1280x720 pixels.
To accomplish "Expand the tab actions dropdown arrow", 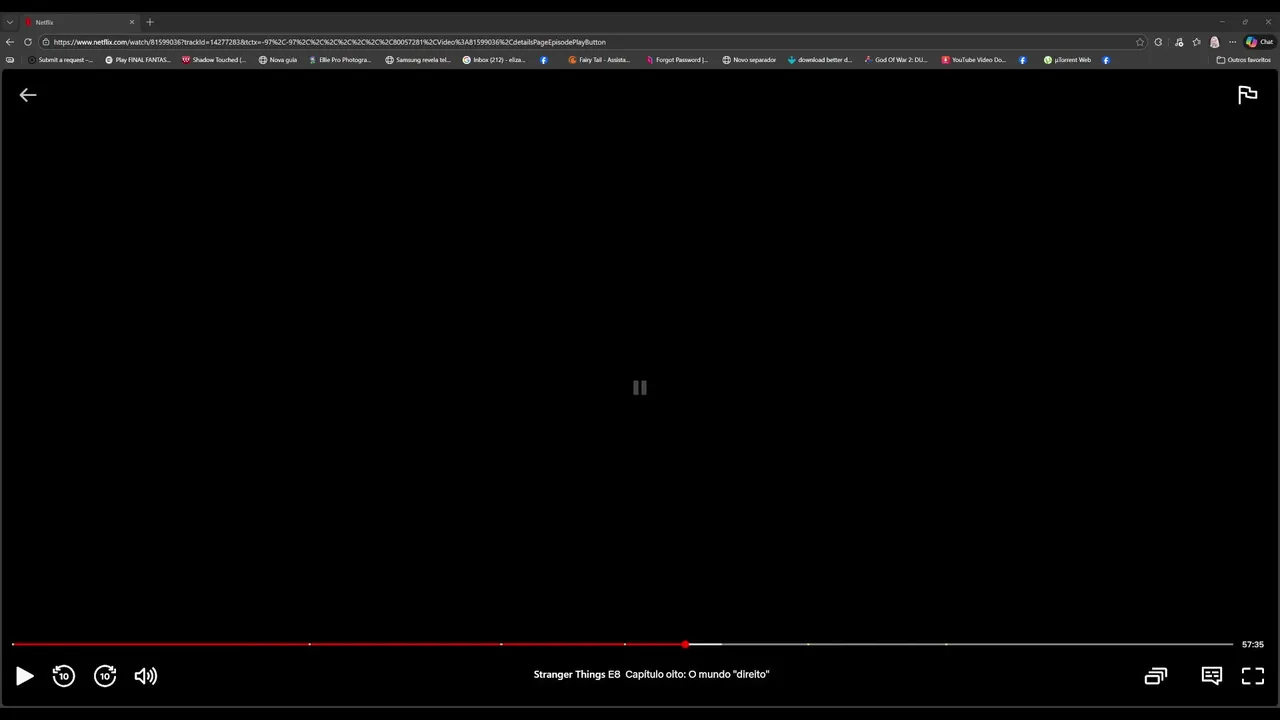I will [x=10, y=22].
